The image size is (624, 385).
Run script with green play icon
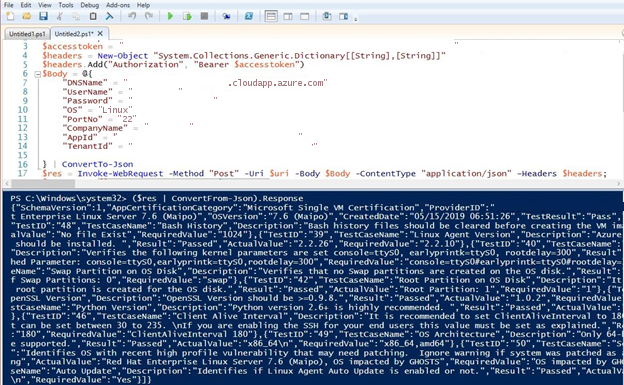pyautogui.click(x=170, y=16)
